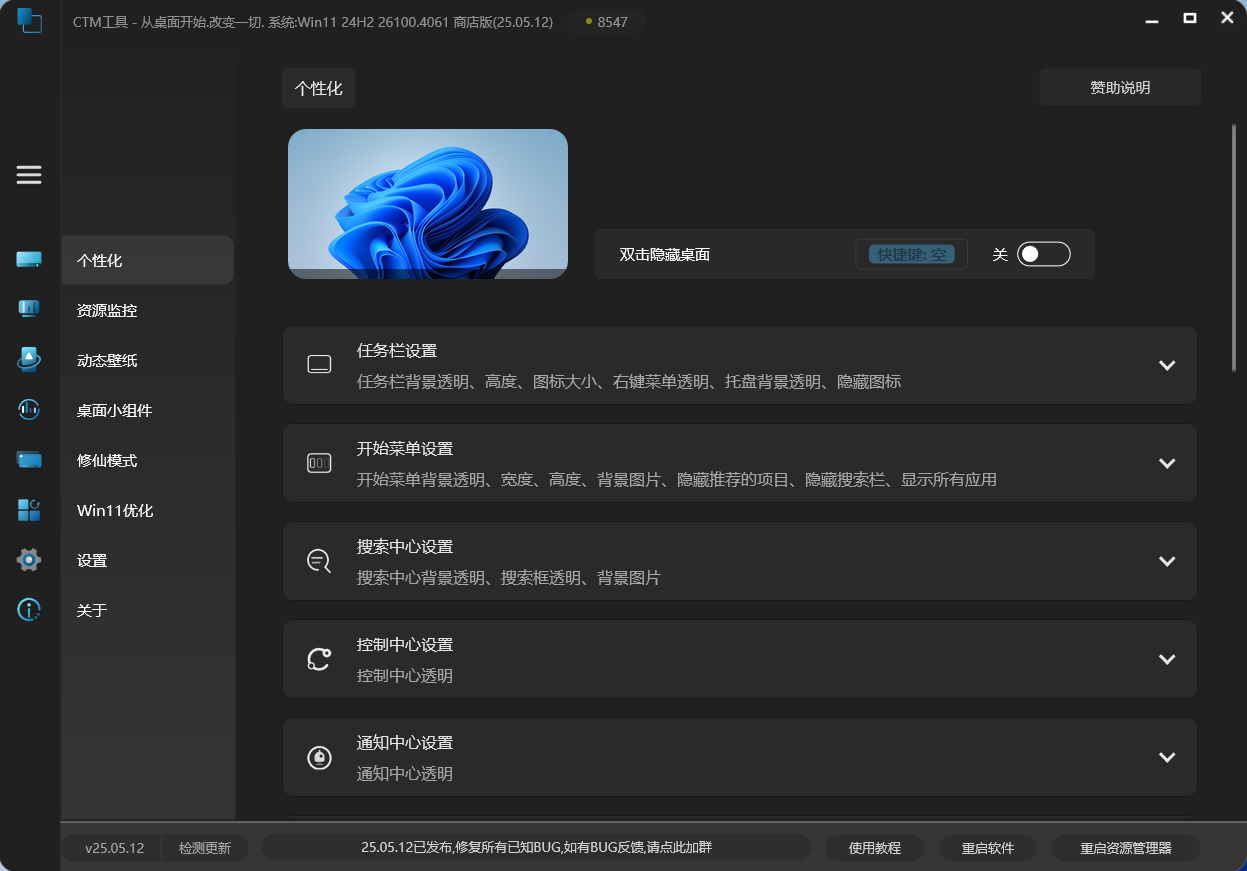Open the 设置 menu item
The width and height of the screenshot is (1247, 871).
click(147, 560)
